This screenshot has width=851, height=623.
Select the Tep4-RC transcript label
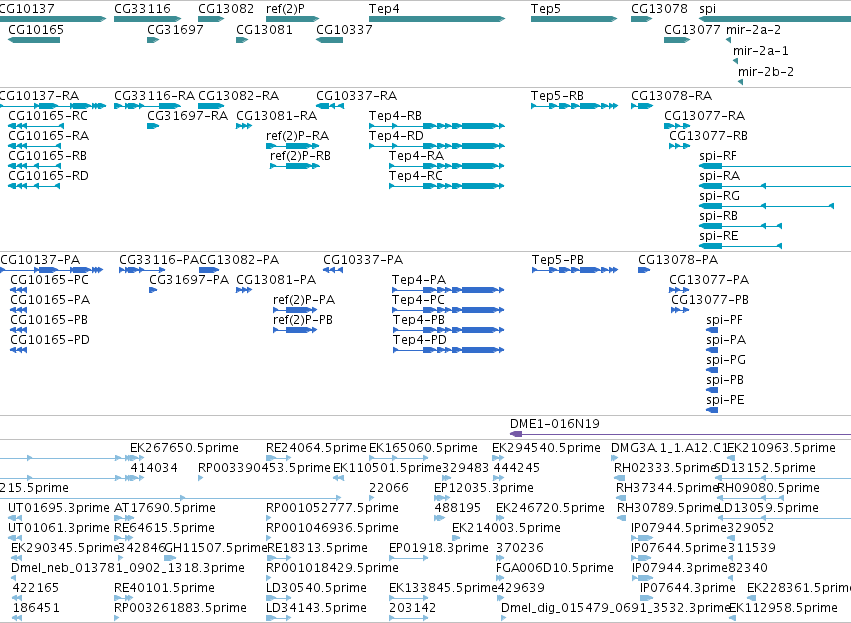416,176
